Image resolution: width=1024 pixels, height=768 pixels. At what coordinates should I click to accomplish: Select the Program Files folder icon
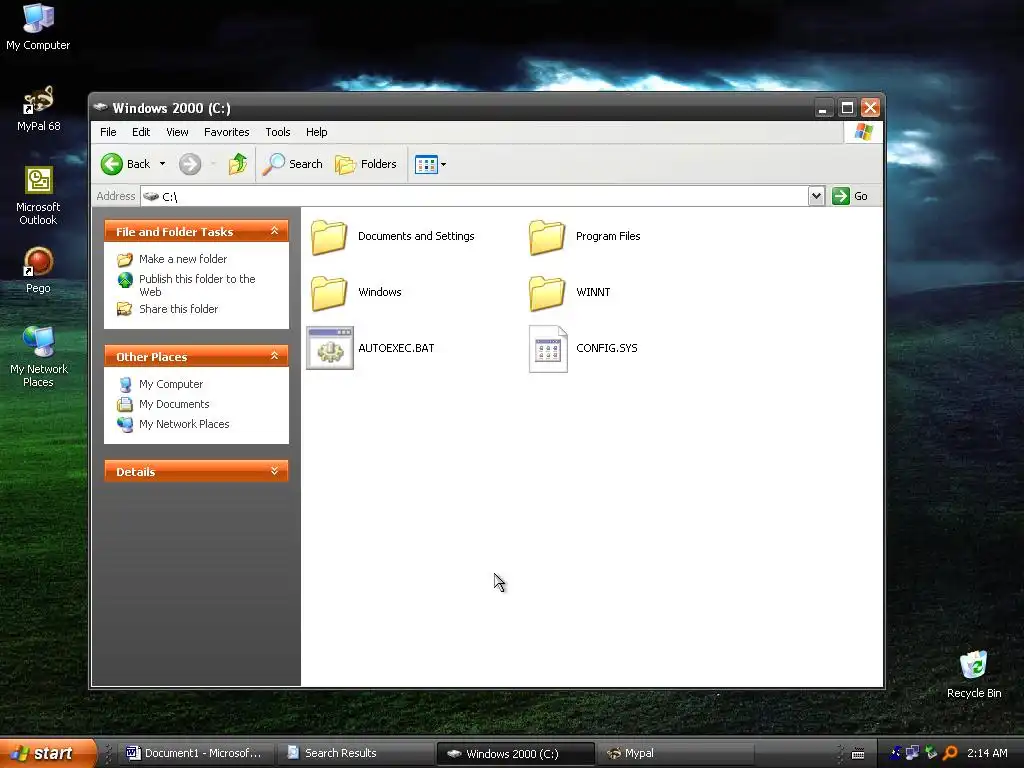click(547, 236)
